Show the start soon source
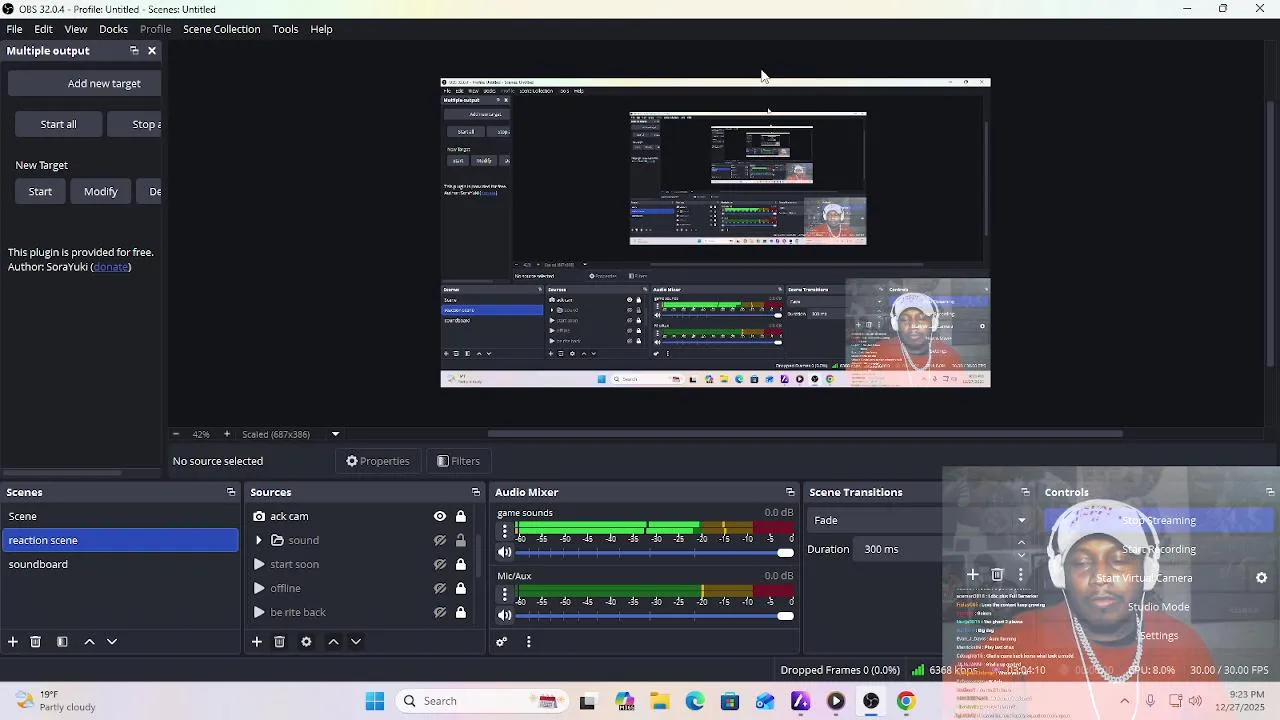 (x=440, y=564)
